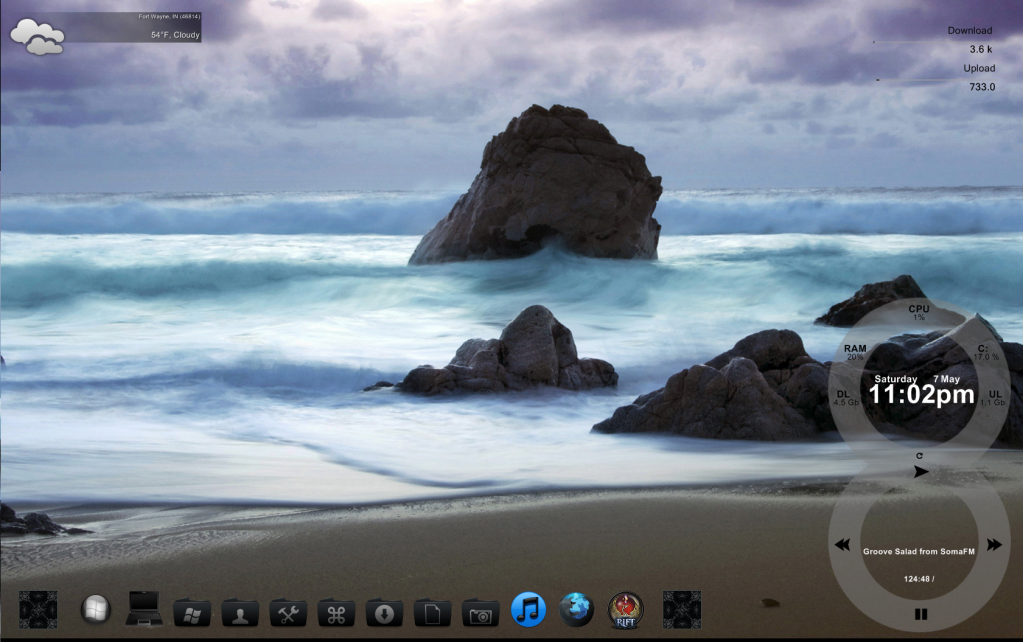Go to previous track in music widget
Image resolution: width=1023 pixels, height=642 pixels.
(842, 545)
